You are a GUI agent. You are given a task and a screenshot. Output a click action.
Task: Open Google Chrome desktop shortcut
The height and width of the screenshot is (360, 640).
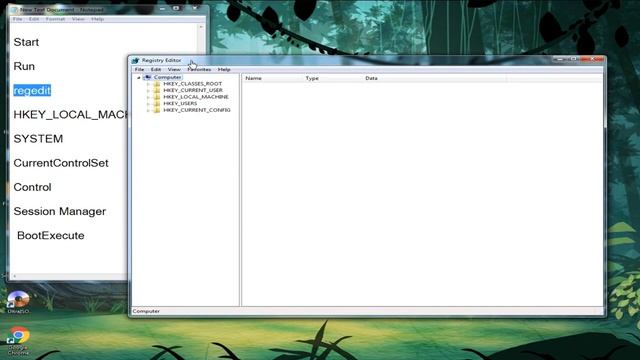18,341
